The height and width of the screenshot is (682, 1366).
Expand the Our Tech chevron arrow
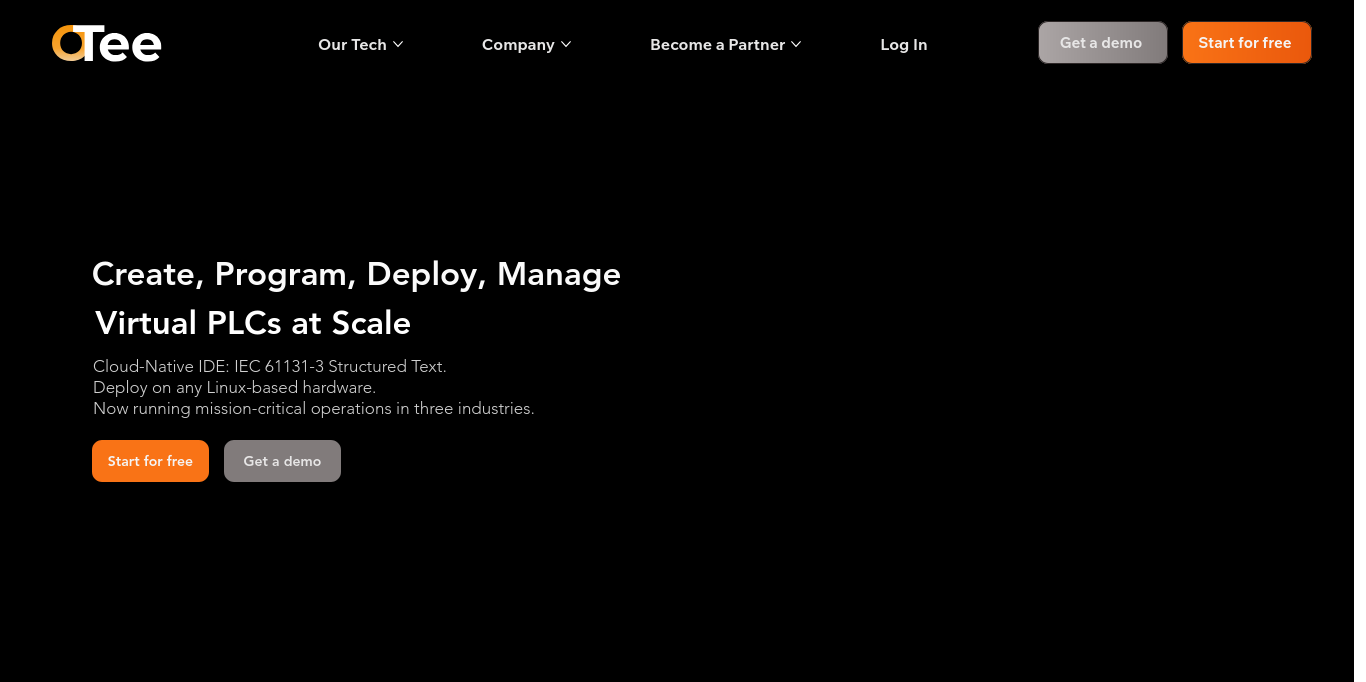pyautogui.click(x=398, y=44)
